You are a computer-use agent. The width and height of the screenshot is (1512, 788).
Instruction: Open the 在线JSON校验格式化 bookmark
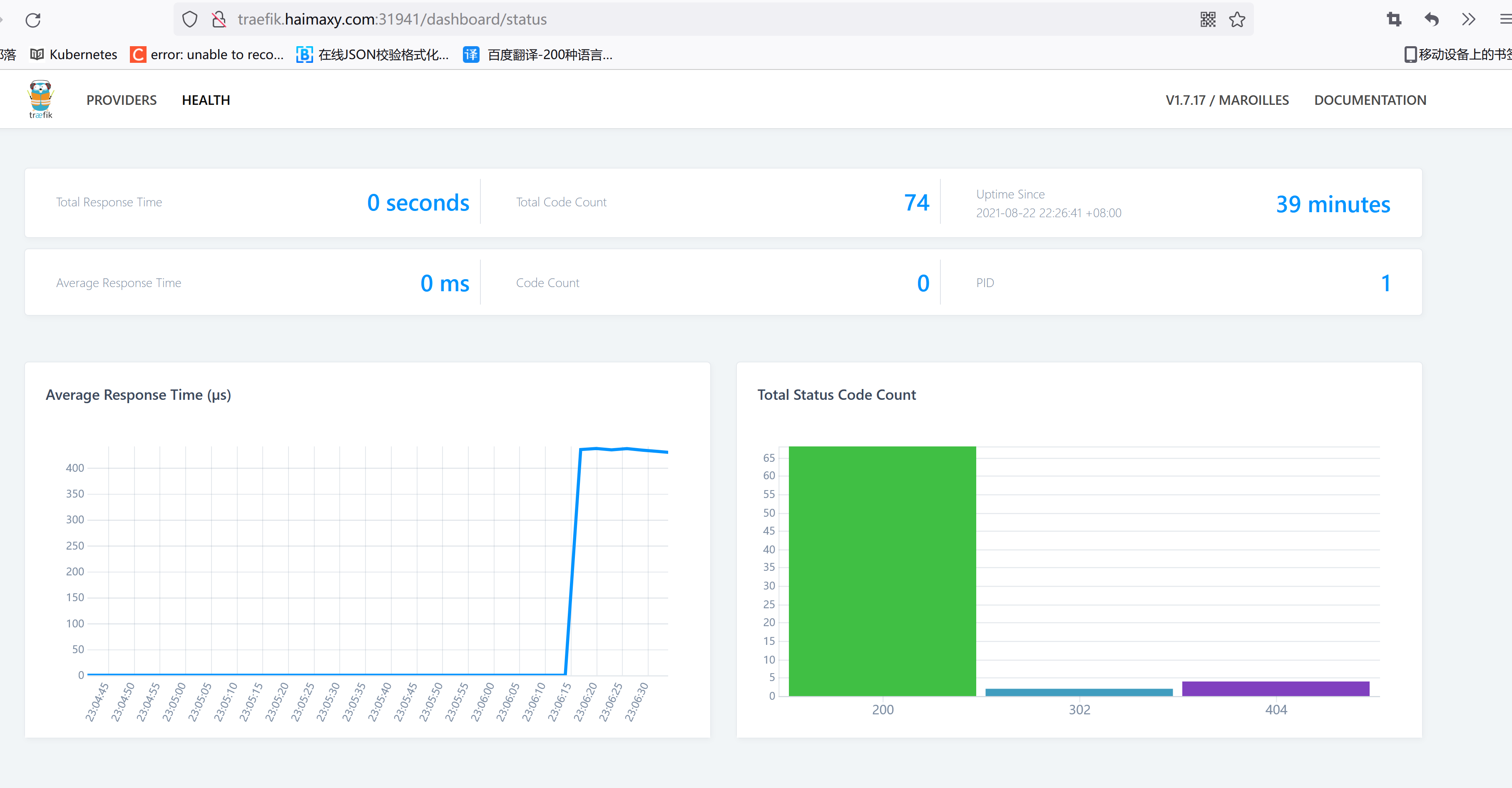pos(373,55)
